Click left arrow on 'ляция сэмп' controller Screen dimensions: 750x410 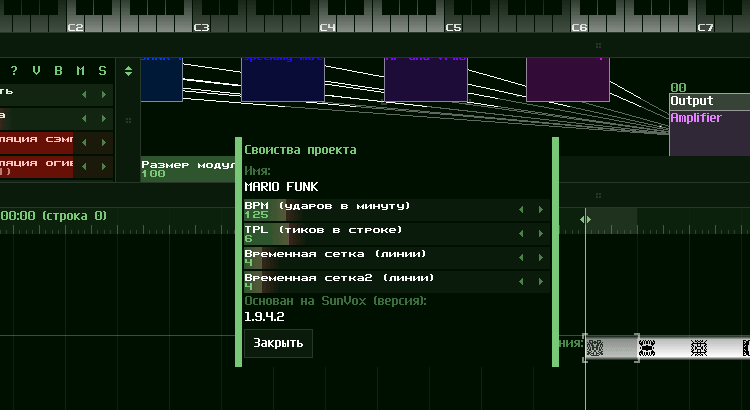point(84,143)
